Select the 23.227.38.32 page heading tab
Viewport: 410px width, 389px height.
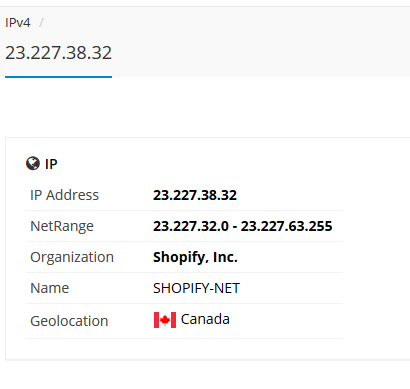point(58,53)
